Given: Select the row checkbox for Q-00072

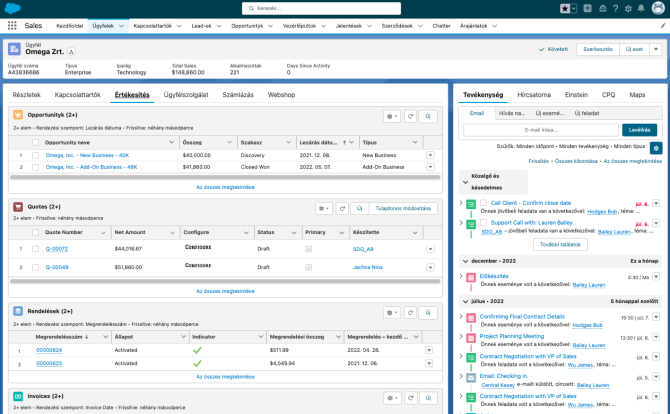Looking at the screenshot, I should [x=35, y=248].
